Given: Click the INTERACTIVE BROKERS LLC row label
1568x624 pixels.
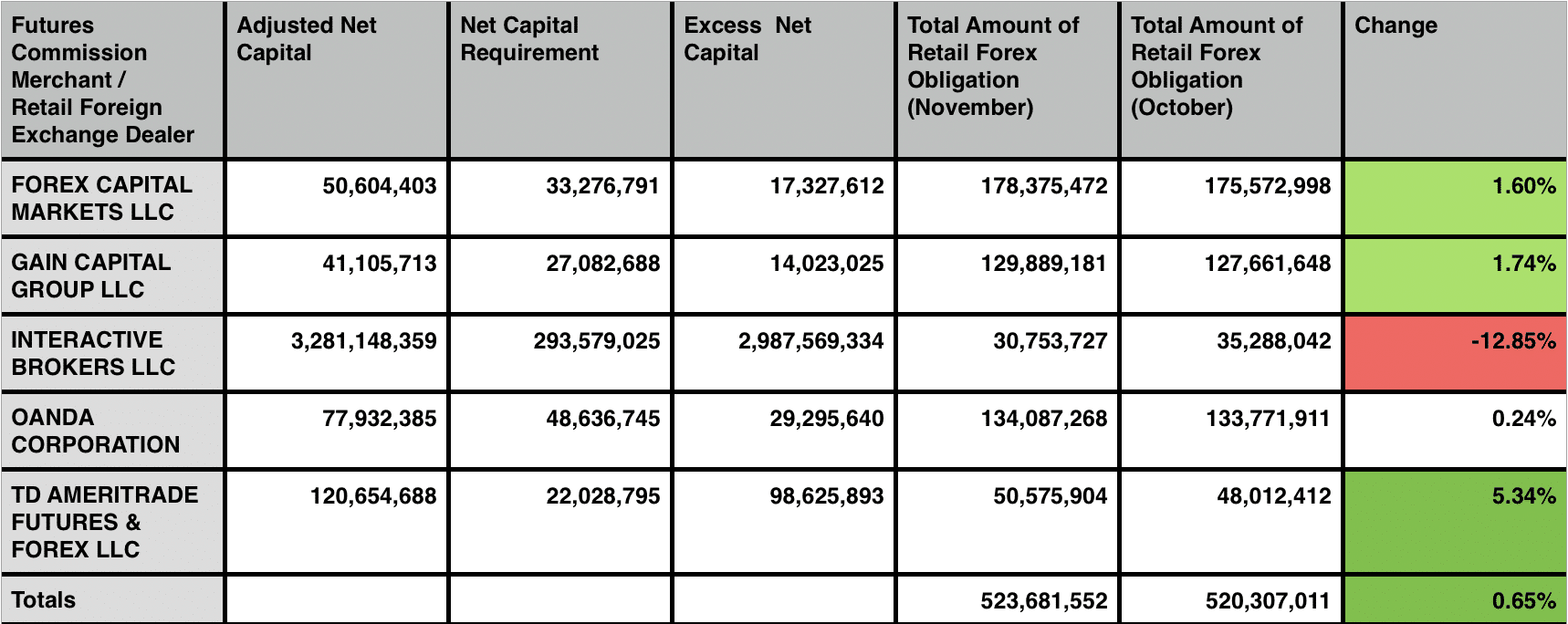Looking at the screenshot, I should point(92,353).
